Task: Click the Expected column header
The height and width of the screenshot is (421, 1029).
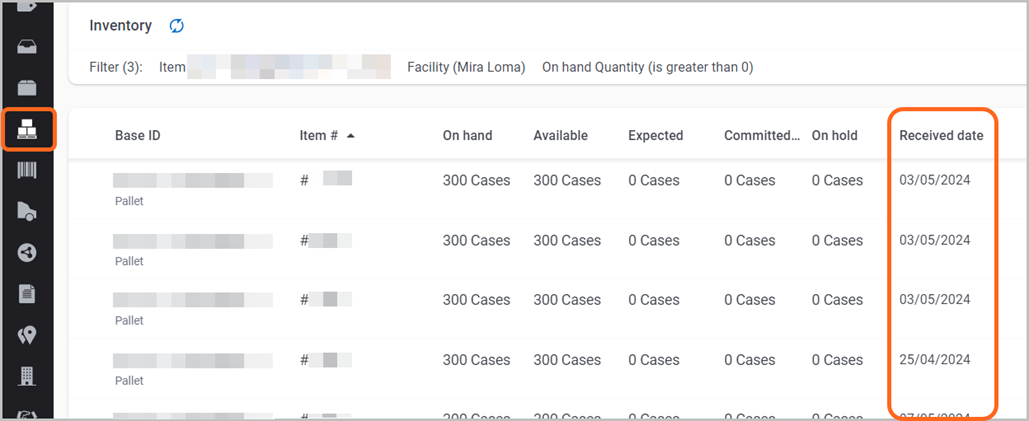Action: 655,136
